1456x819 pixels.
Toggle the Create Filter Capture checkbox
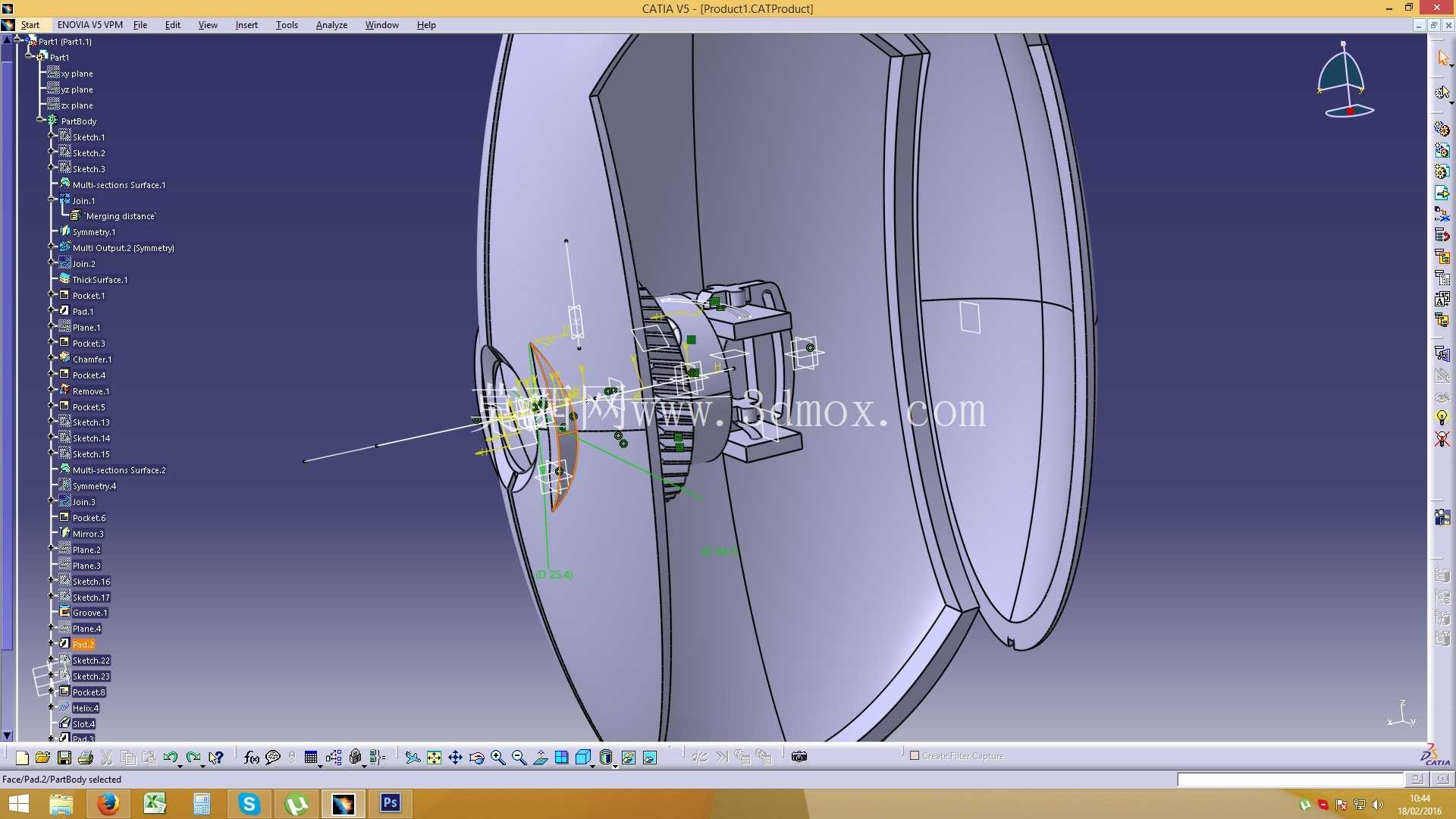click(x=915, y=756)
